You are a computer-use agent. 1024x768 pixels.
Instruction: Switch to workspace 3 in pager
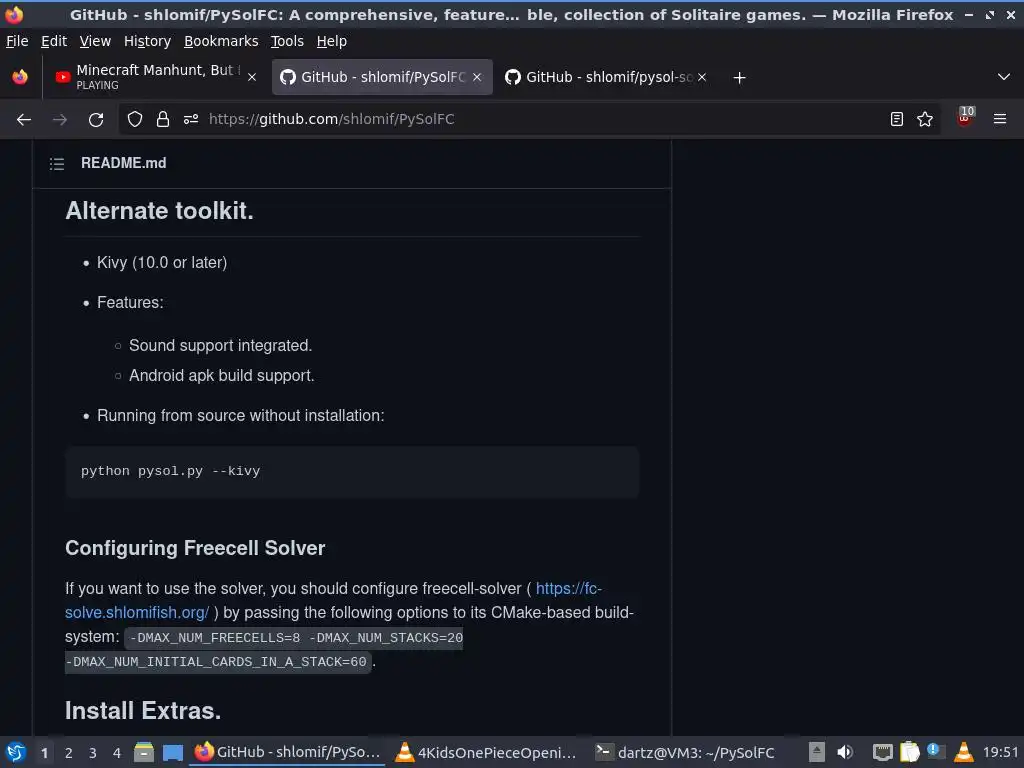[x=93, y=753]
